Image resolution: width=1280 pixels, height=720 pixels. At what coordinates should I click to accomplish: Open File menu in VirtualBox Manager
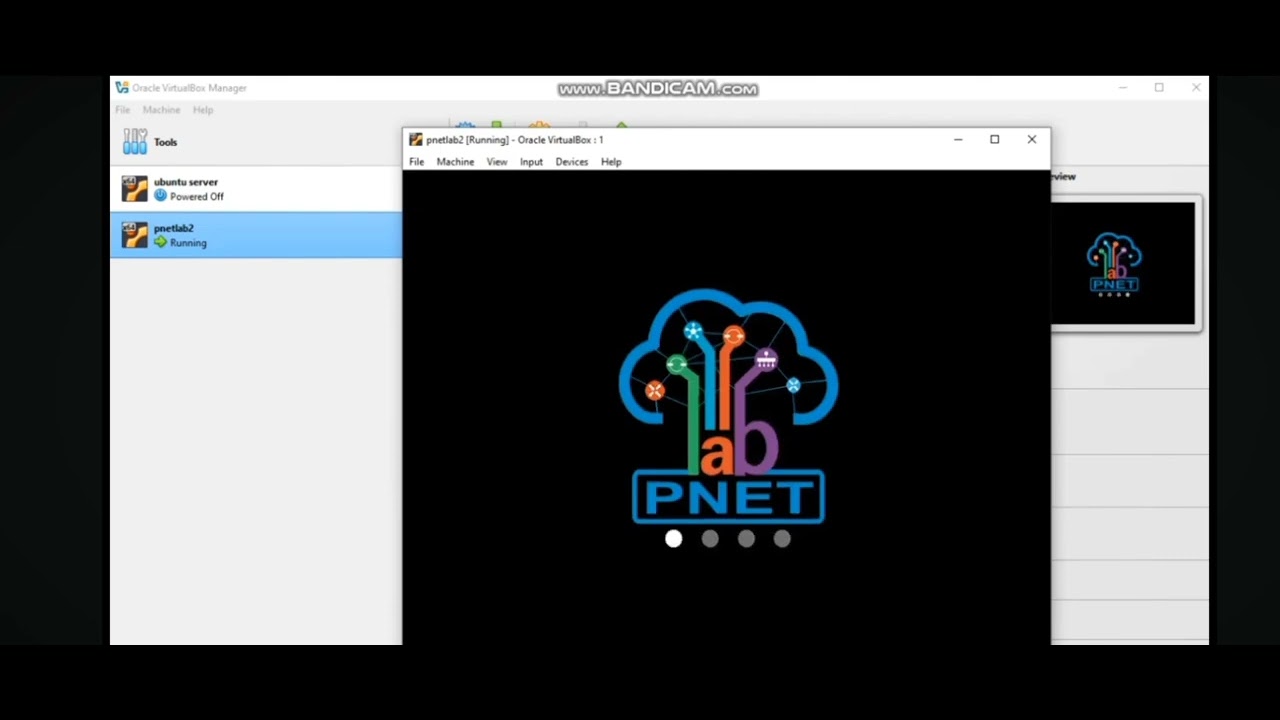point(122,110)
